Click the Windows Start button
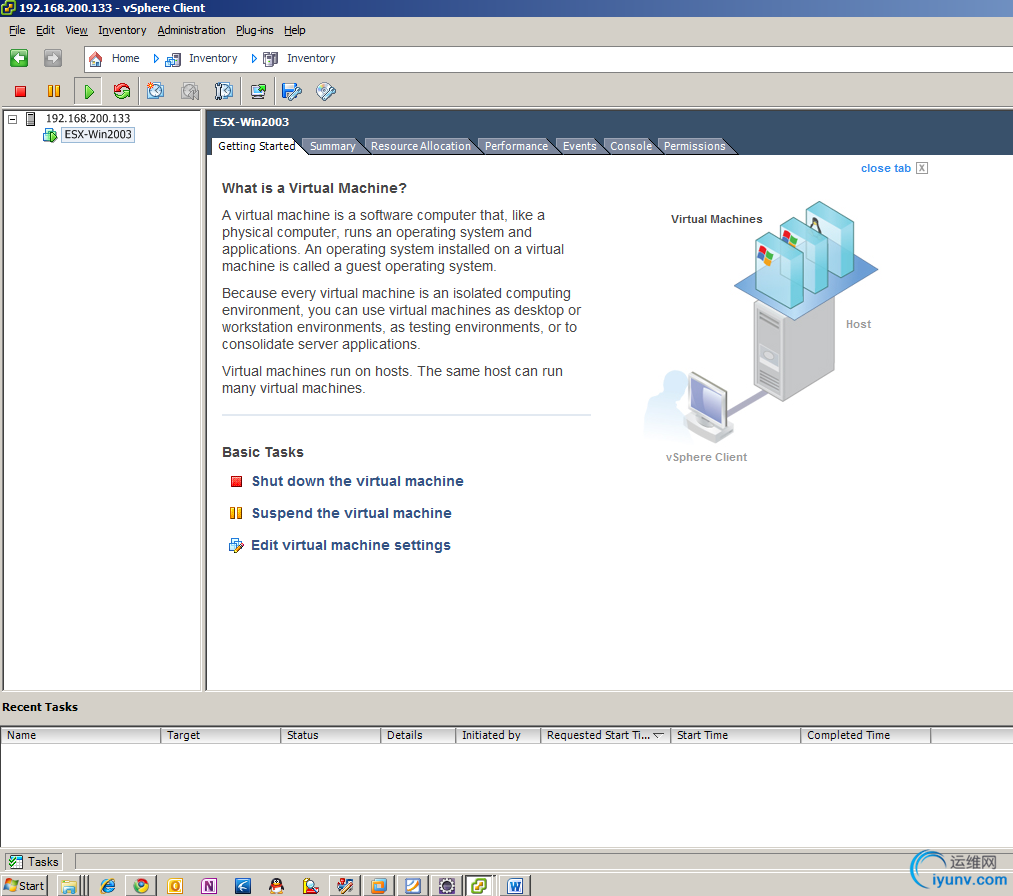 (x=24, y=886)
